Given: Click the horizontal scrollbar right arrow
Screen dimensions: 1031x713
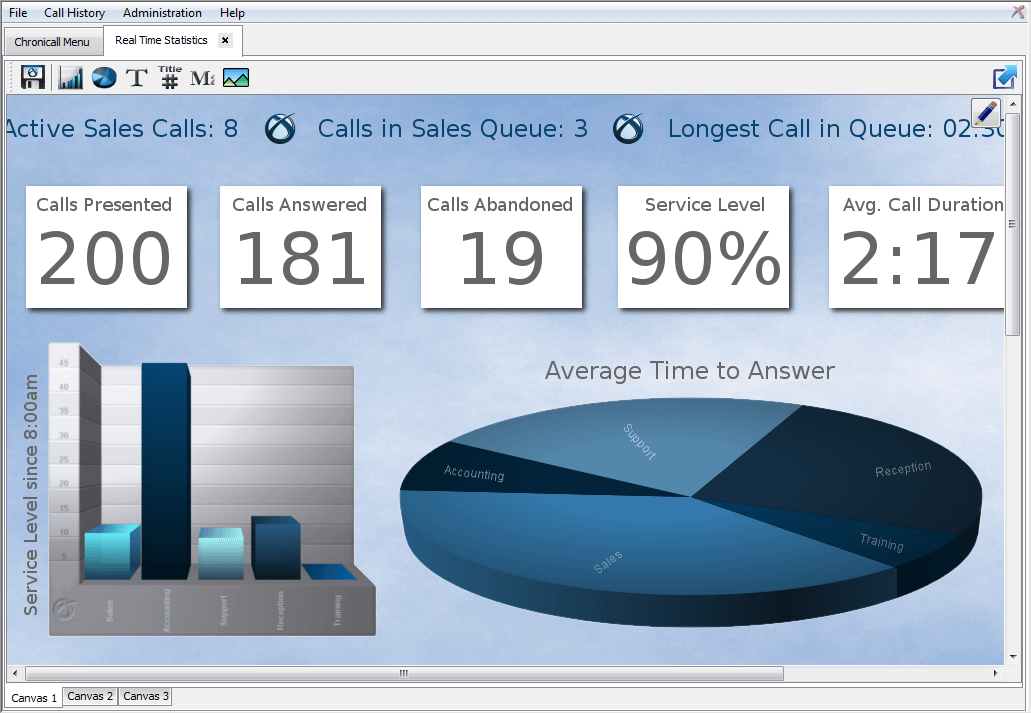Looking at the screenshot, I should [995, 674].
